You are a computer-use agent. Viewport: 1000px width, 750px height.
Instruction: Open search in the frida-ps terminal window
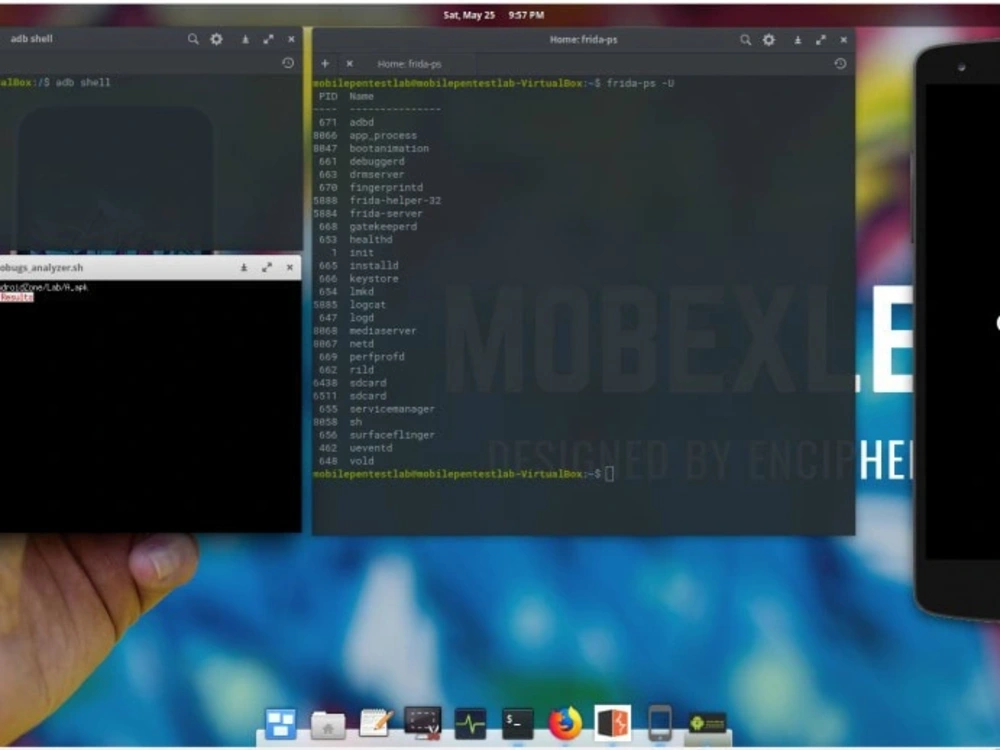tap(746, 40)
